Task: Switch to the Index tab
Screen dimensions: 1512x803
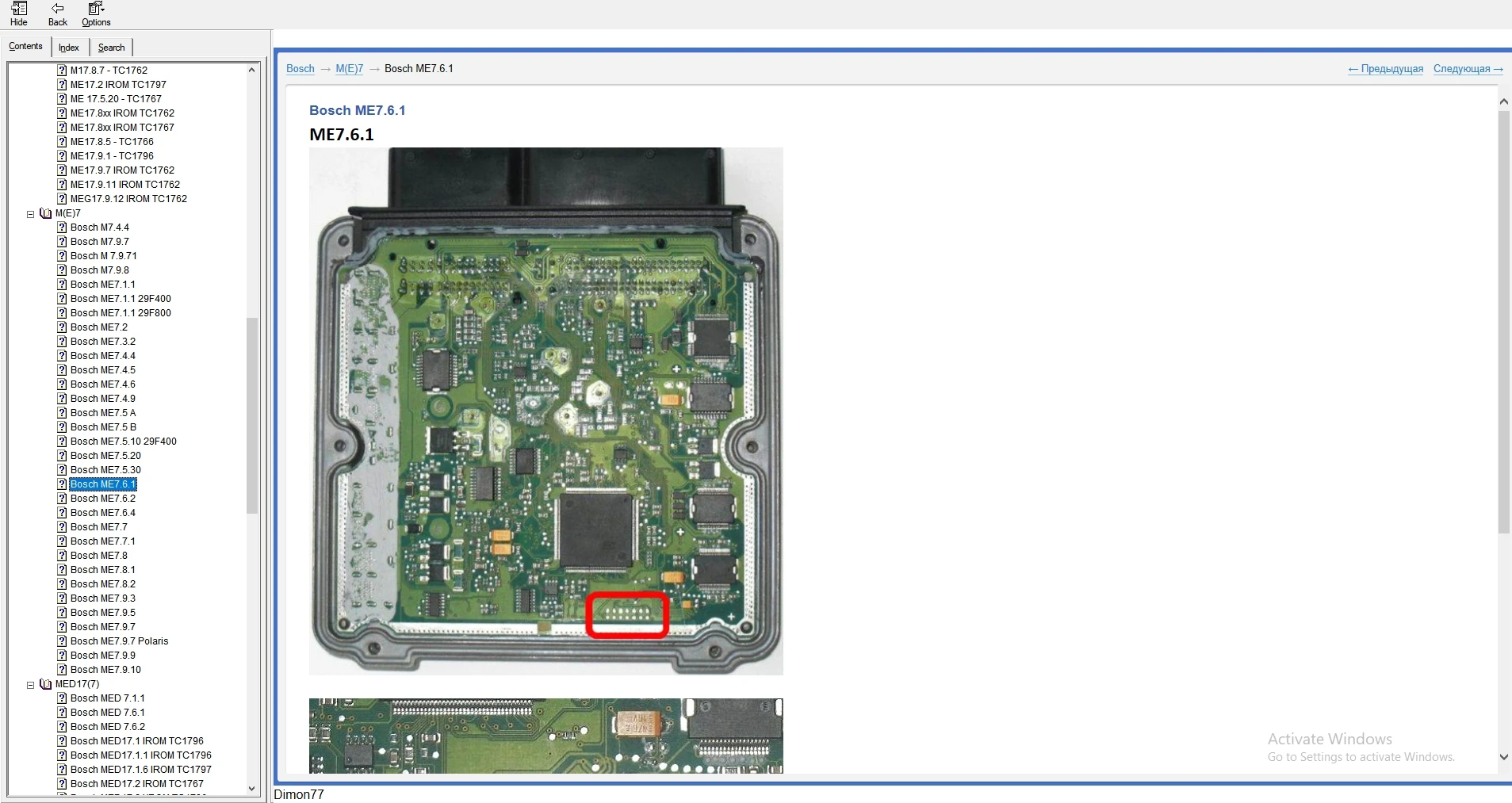Action: pyautogui.click(x=69, y=48)
